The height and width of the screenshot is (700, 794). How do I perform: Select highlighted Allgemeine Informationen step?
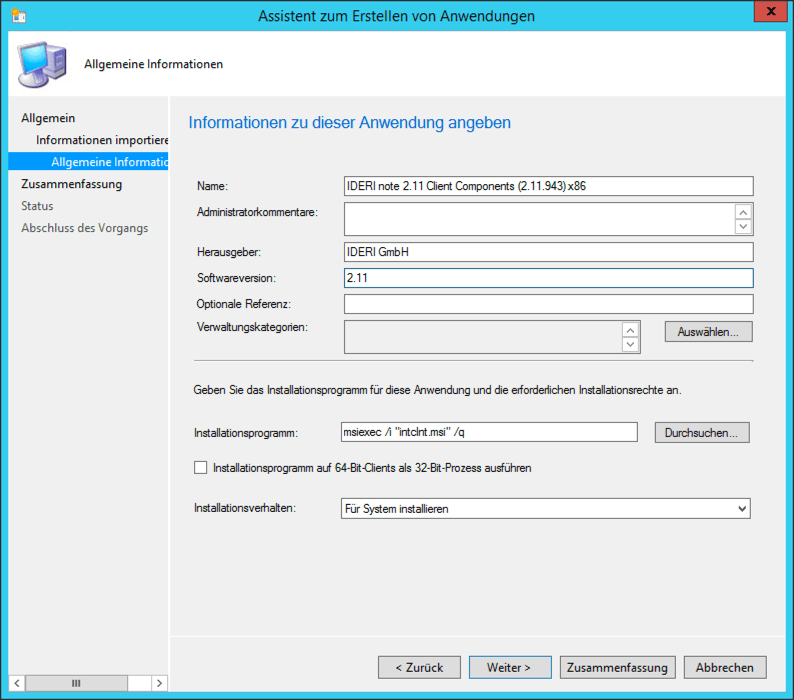coord(88,162)
